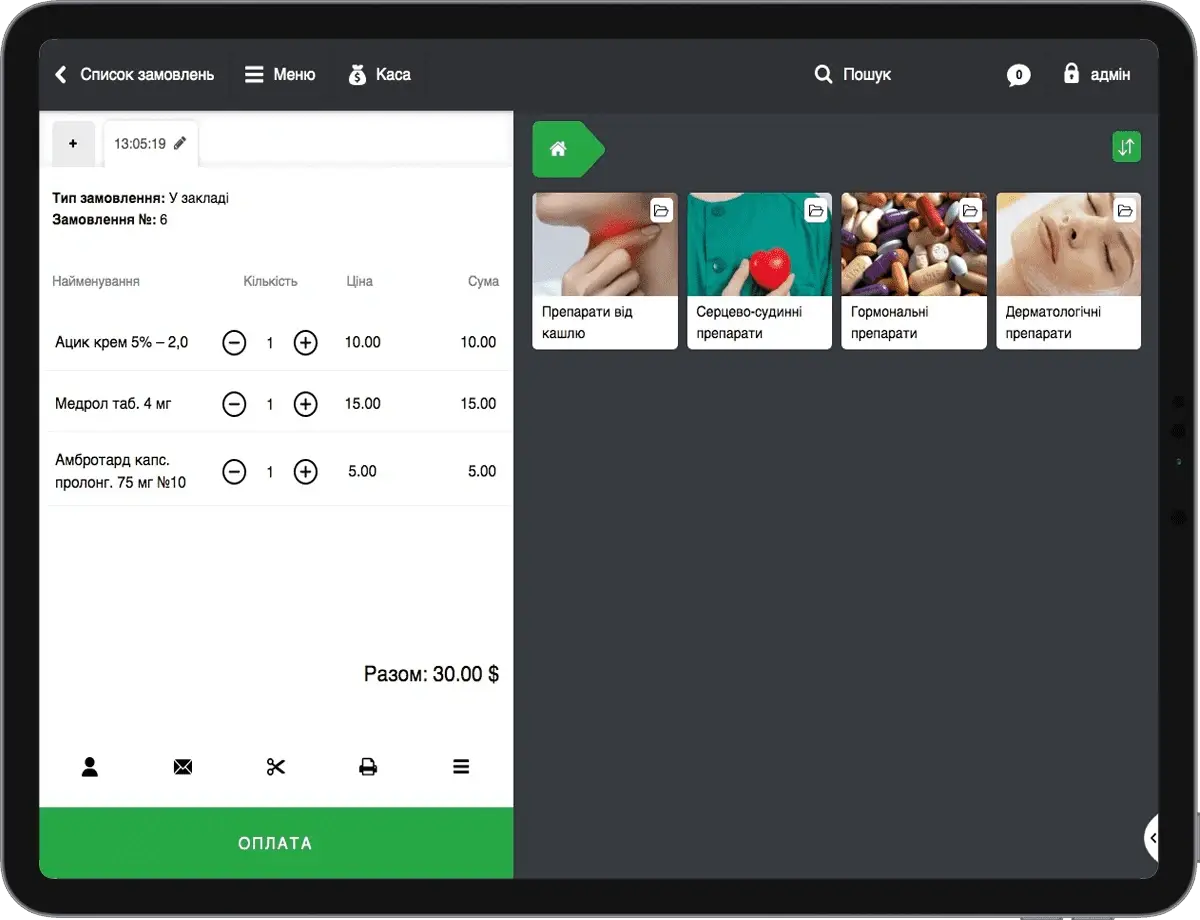The width and height of the screenshot is (1200, 920).
Task: Edit order tab with pencil icon
Action: click(x=151, y=144)
